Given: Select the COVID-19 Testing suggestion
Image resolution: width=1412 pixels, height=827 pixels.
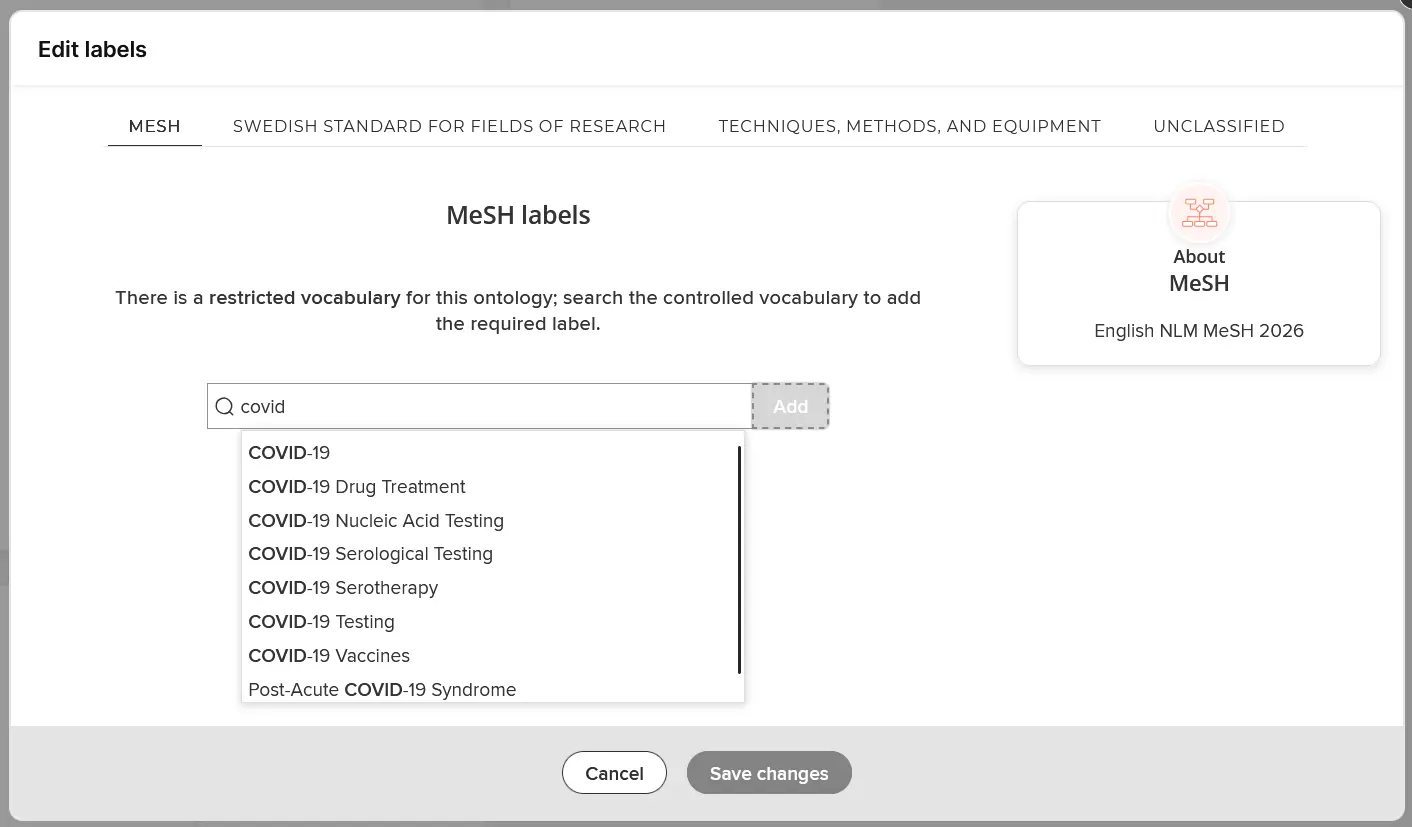Looking at the screenshot, I should click(321, 622).
